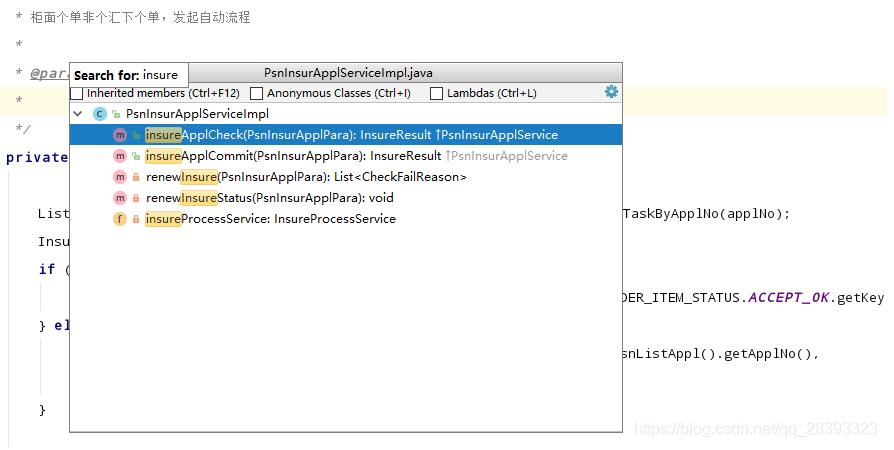Open the structure popup settings gear
894x450 pixels.
tap(611, 92)
